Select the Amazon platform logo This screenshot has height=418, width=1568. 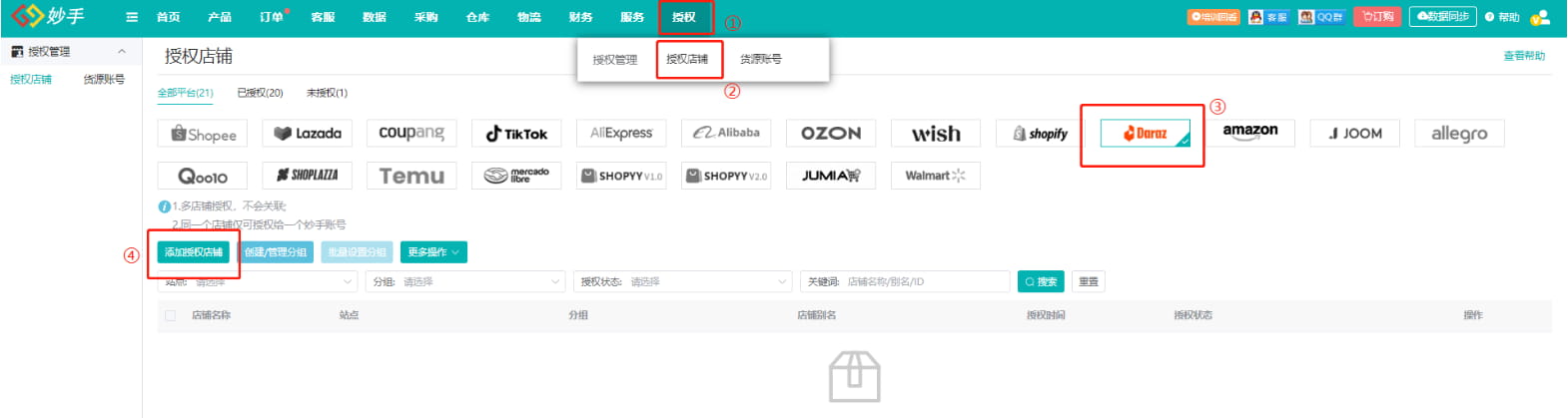point(1250,134)
